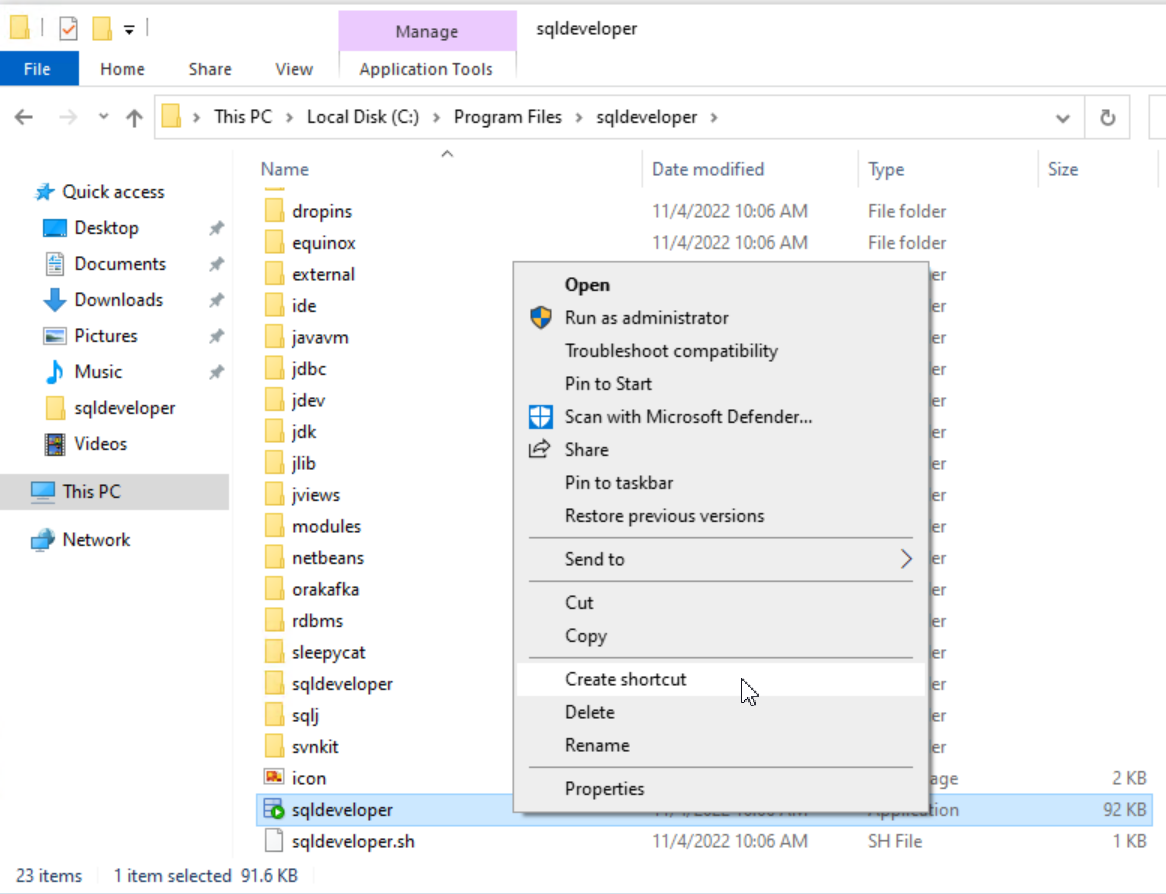Viewport: 1166px width, 894px height.
Task: Open the Application Tools tab
Action: click(426, 69)
